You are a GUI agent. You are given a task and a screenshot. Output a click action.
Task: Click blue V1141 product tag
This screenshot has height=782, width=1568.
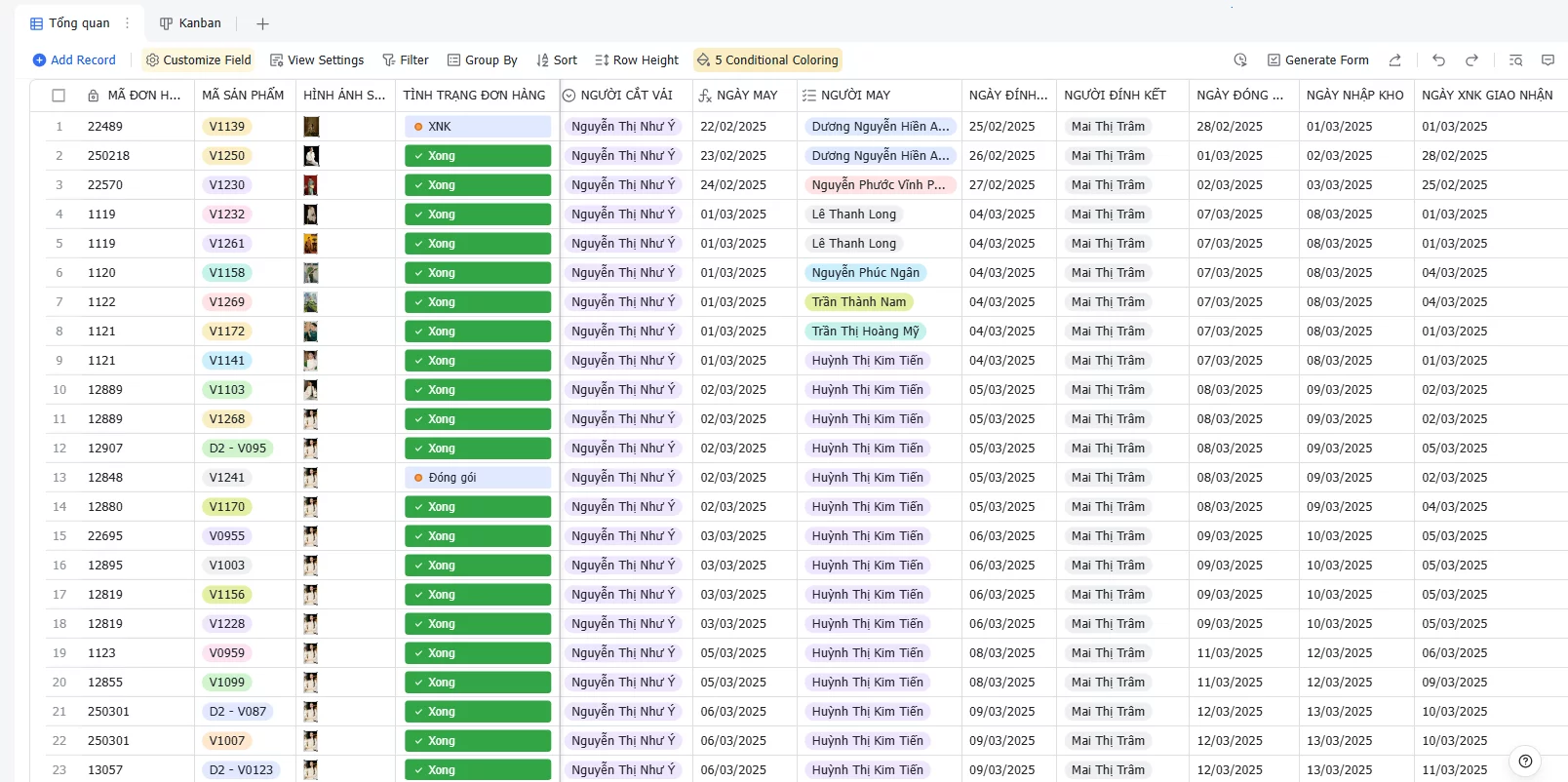(227, 361)
